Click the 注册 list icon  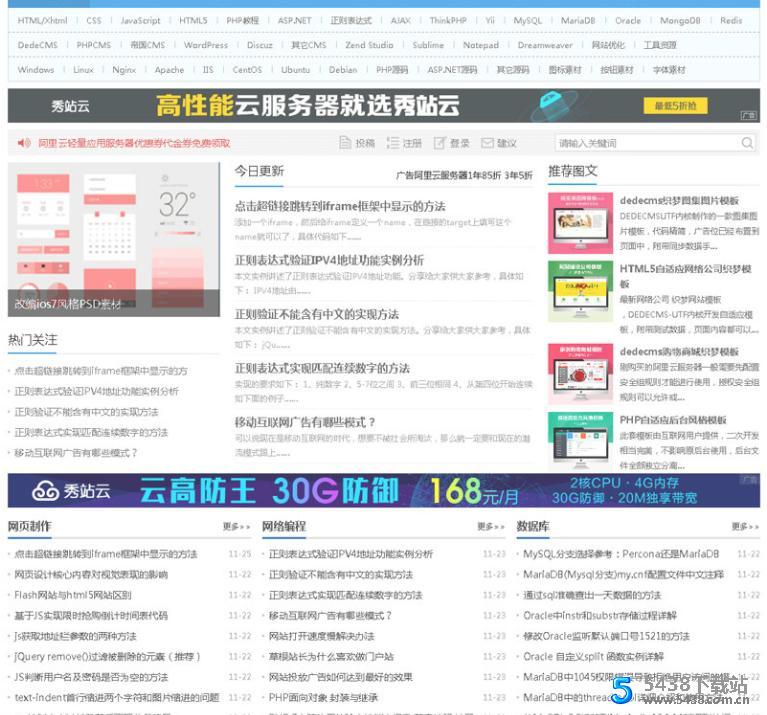(x=392, y=143)
